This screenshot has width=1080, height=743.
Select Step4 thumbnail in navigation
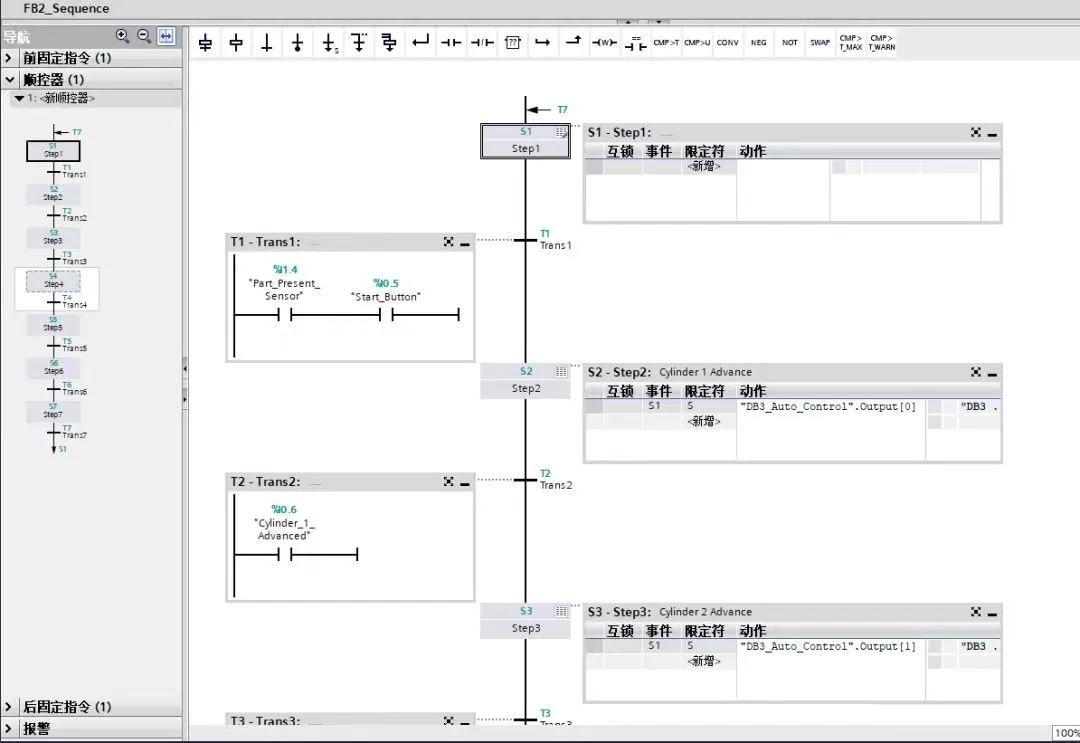coord(53,281)
